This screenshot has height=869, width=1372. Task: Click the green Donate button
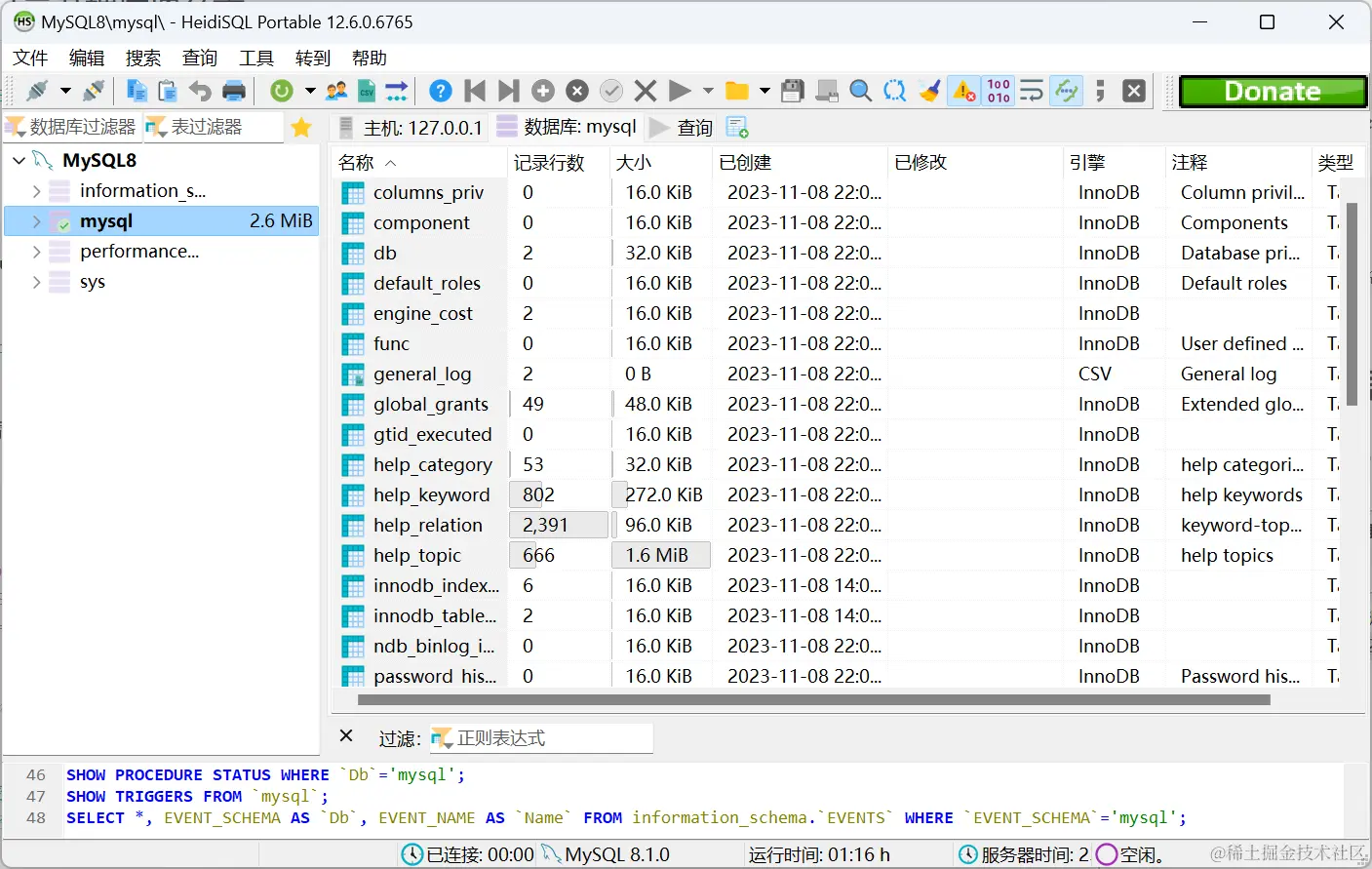tap(1273, 91)
